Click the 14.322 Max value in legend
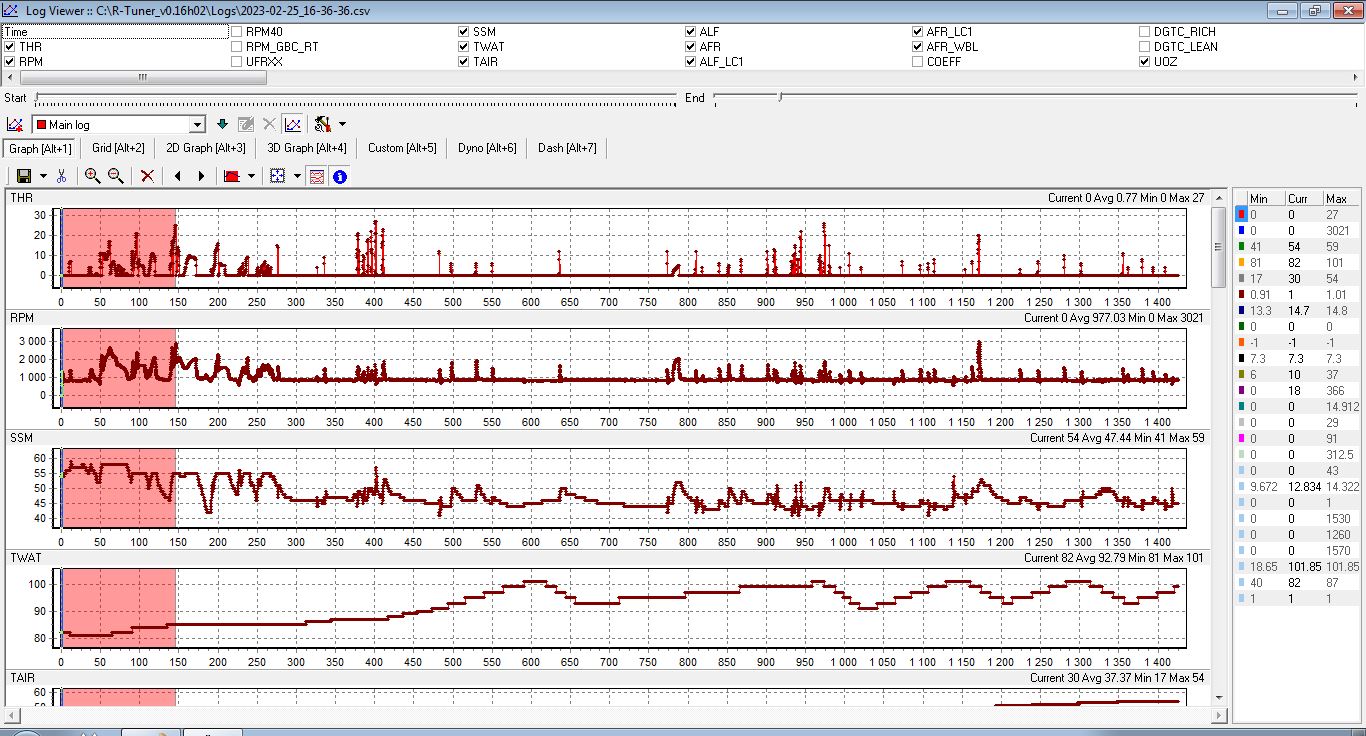The width and height of the screenshot is (1366, 736). pyautogui.click(x=1342, y=486)
